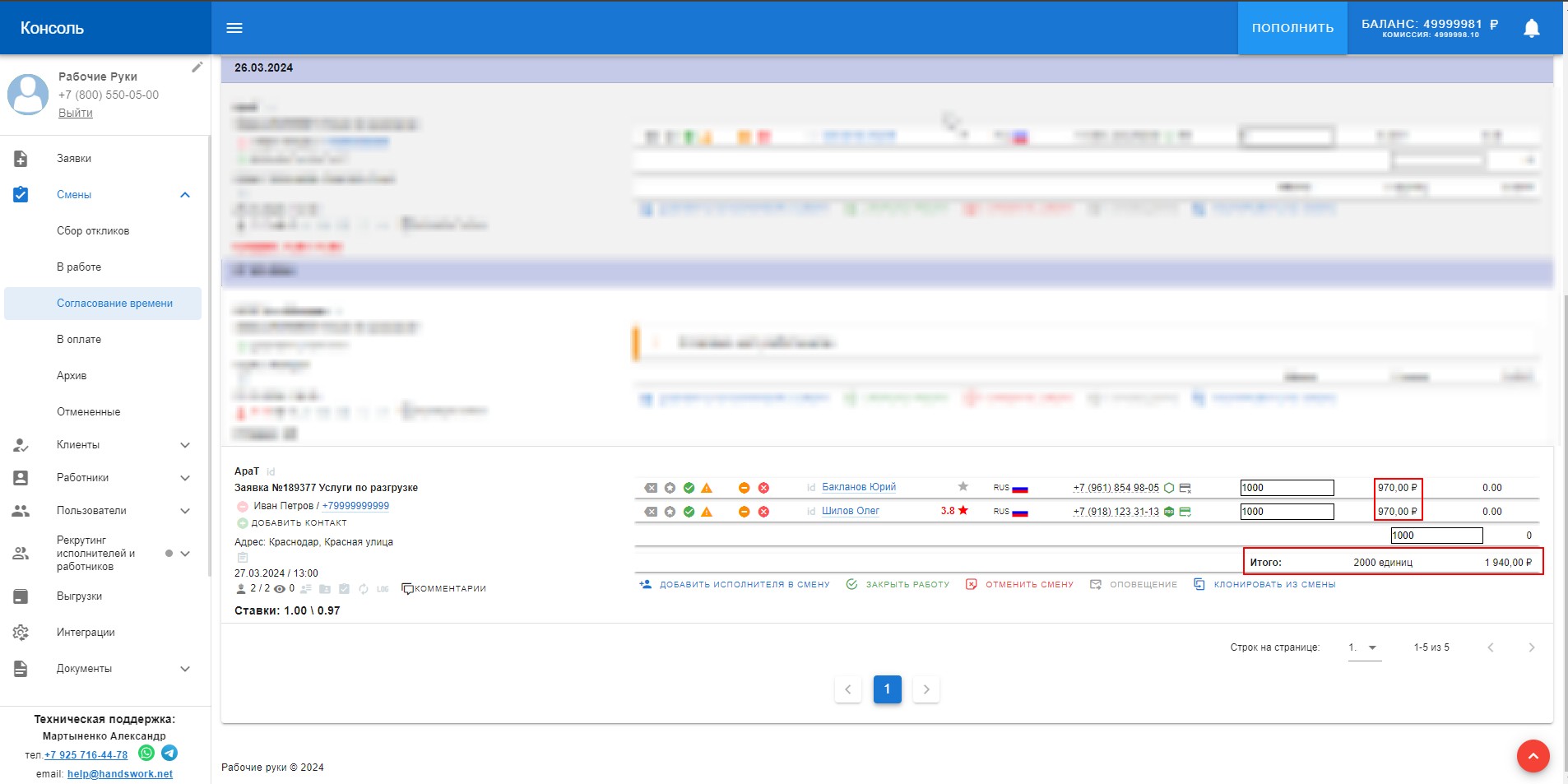Click ДОБАВИТЬ ИСПОЛНИТЕЛЯ В СМЕНУ
The width and height of the screenshot is (1568, 784).
pos(735,584)
